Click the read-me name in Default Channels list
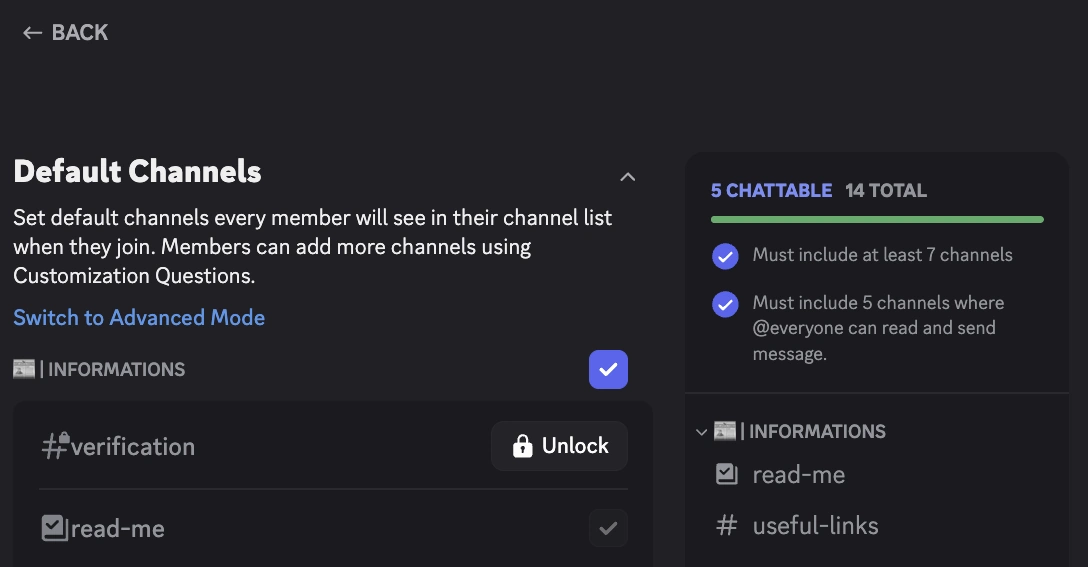Screen dimensions: 1088x567 click(x=118, y=528)
